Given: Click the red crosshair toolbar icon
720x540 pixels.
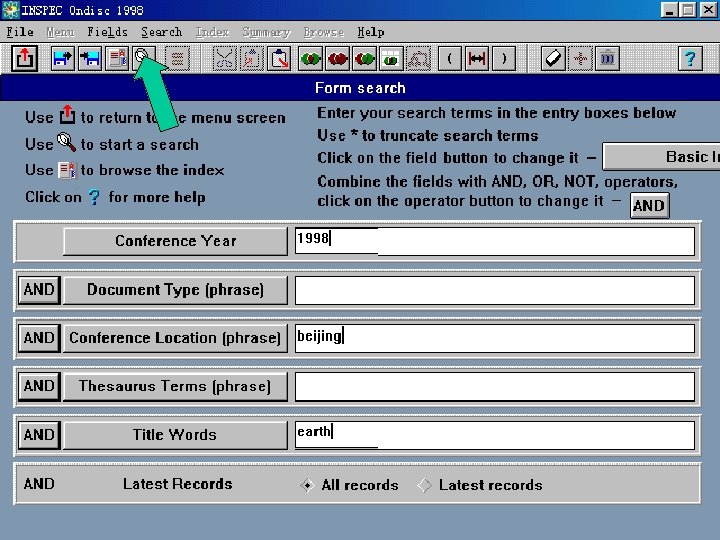Looking at the screenshot, I should [580, 58].
